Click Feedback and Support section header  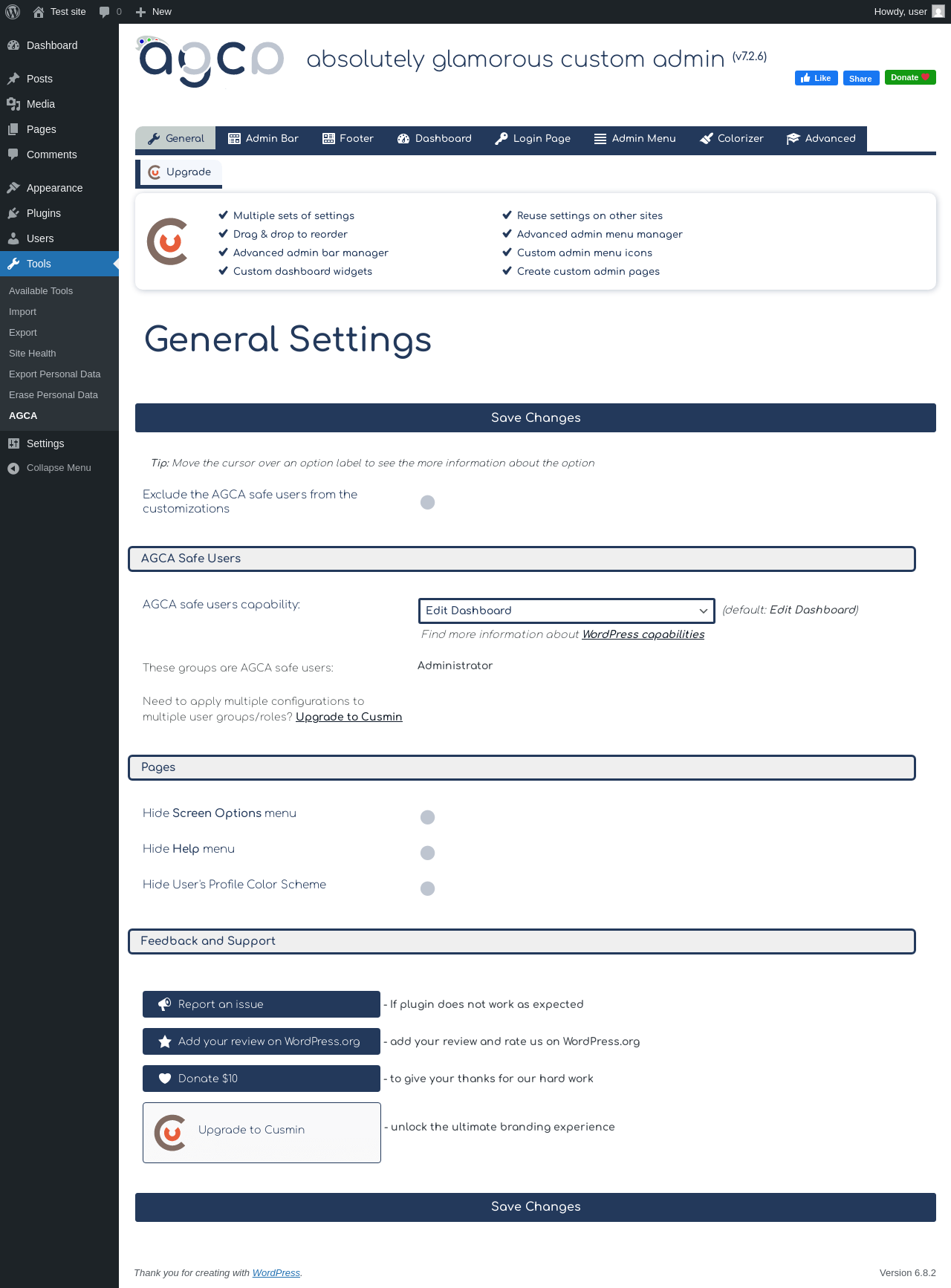point(522,941)
